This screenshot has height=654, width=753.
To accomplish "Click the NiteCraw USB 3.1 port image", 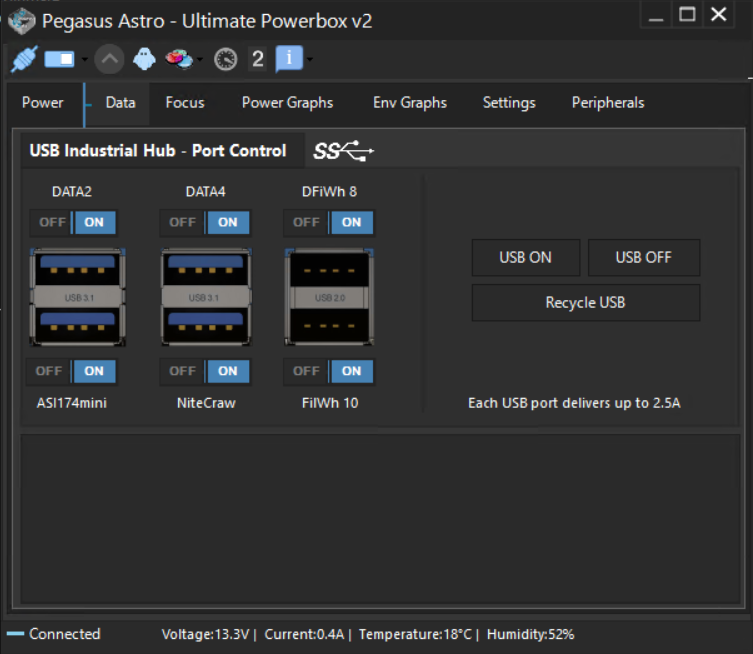I will click(205, 297).
